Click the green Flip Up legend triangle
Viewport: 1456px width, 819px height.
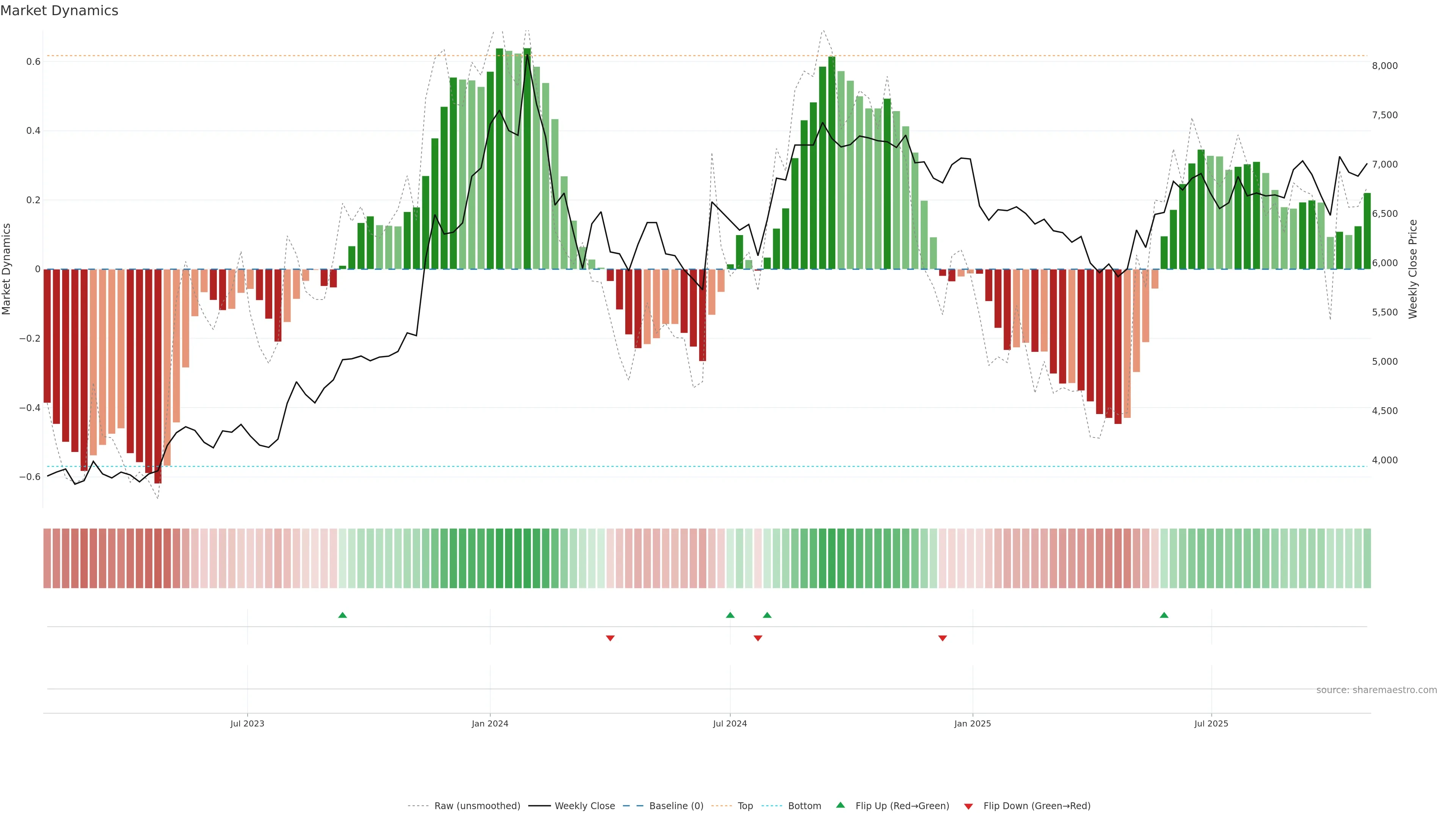tap(841, 805)
